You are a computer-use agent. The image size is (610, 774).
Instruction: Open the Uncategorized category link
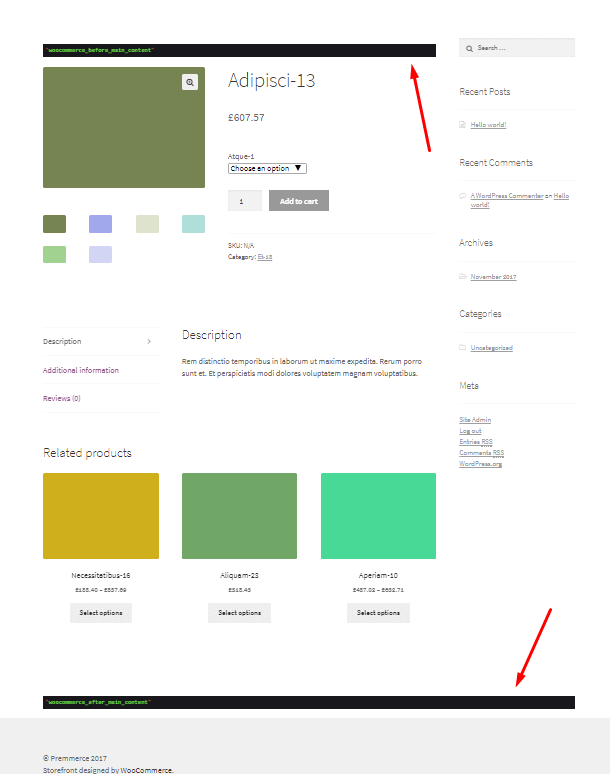click(x=492, y=348)
